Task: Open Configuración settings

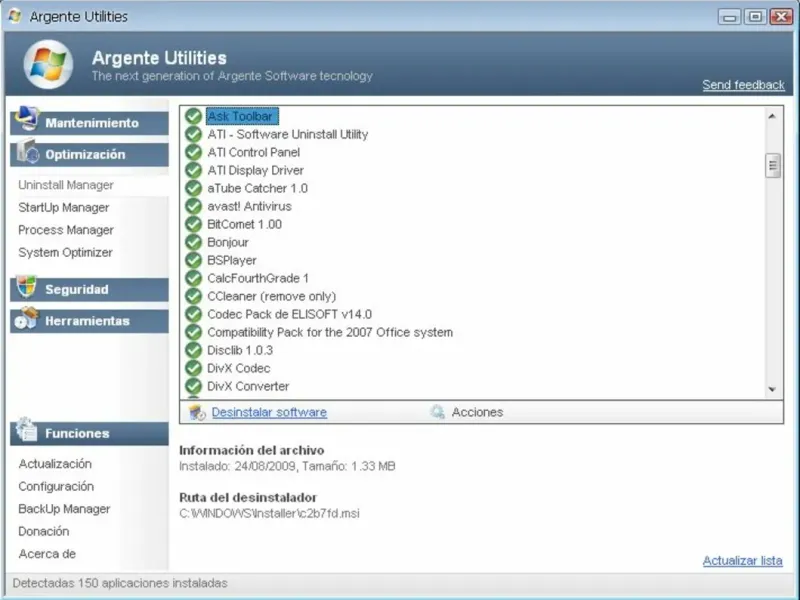Action: pos(56,486)
